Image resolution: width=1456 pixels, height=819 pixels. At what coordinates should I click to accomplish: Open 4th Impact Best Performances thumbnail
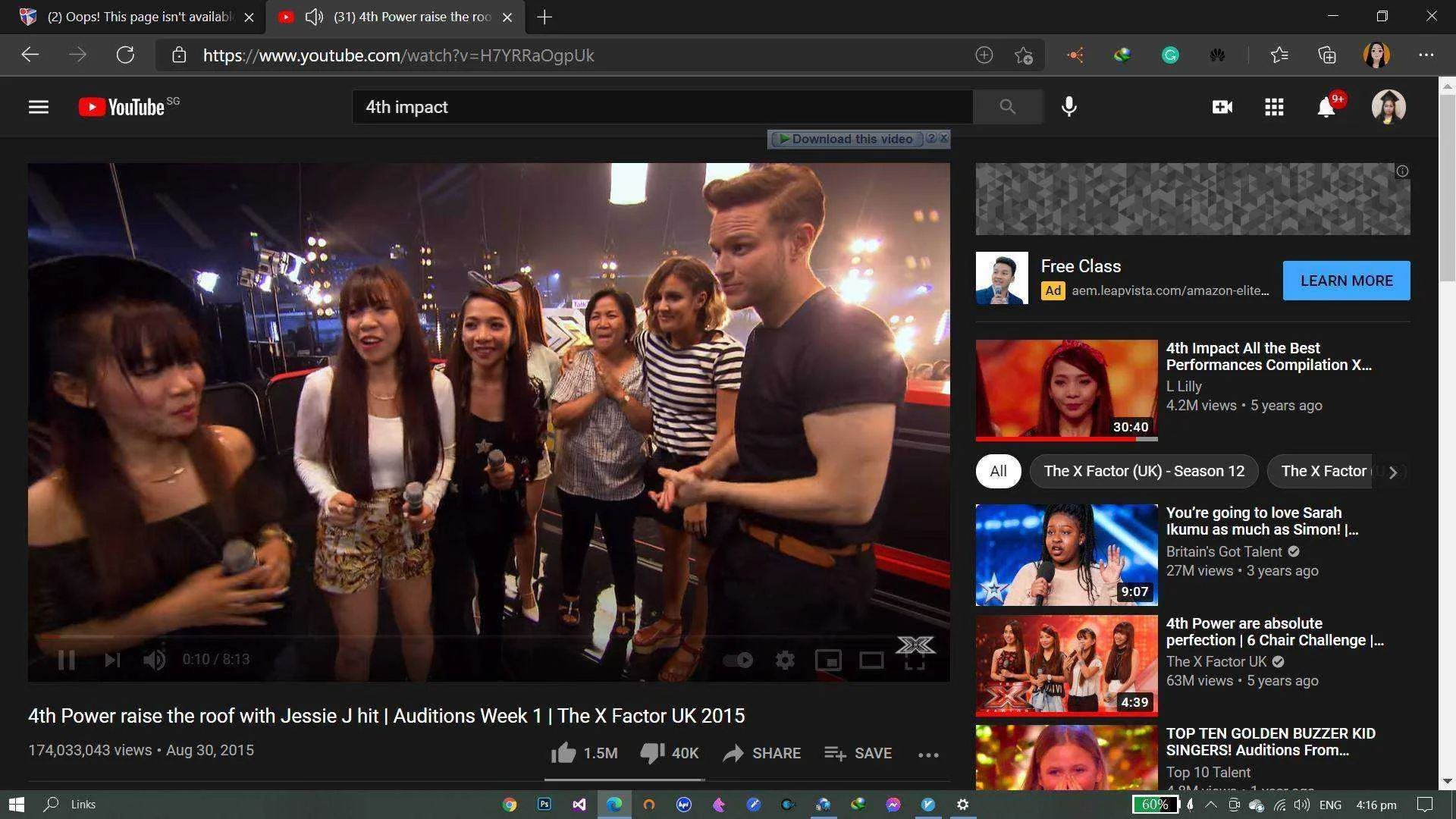(x=1066, y=390)
